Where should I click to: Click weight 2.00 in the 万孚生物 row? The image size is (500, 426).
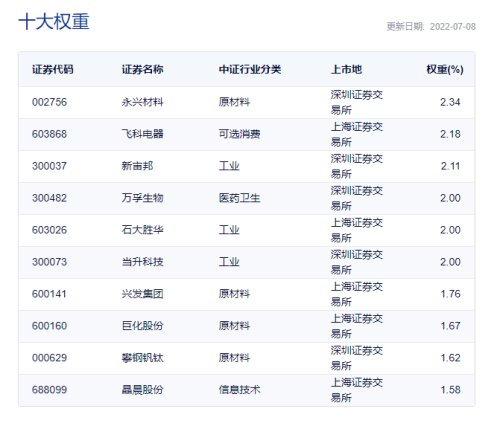[450, 198]
